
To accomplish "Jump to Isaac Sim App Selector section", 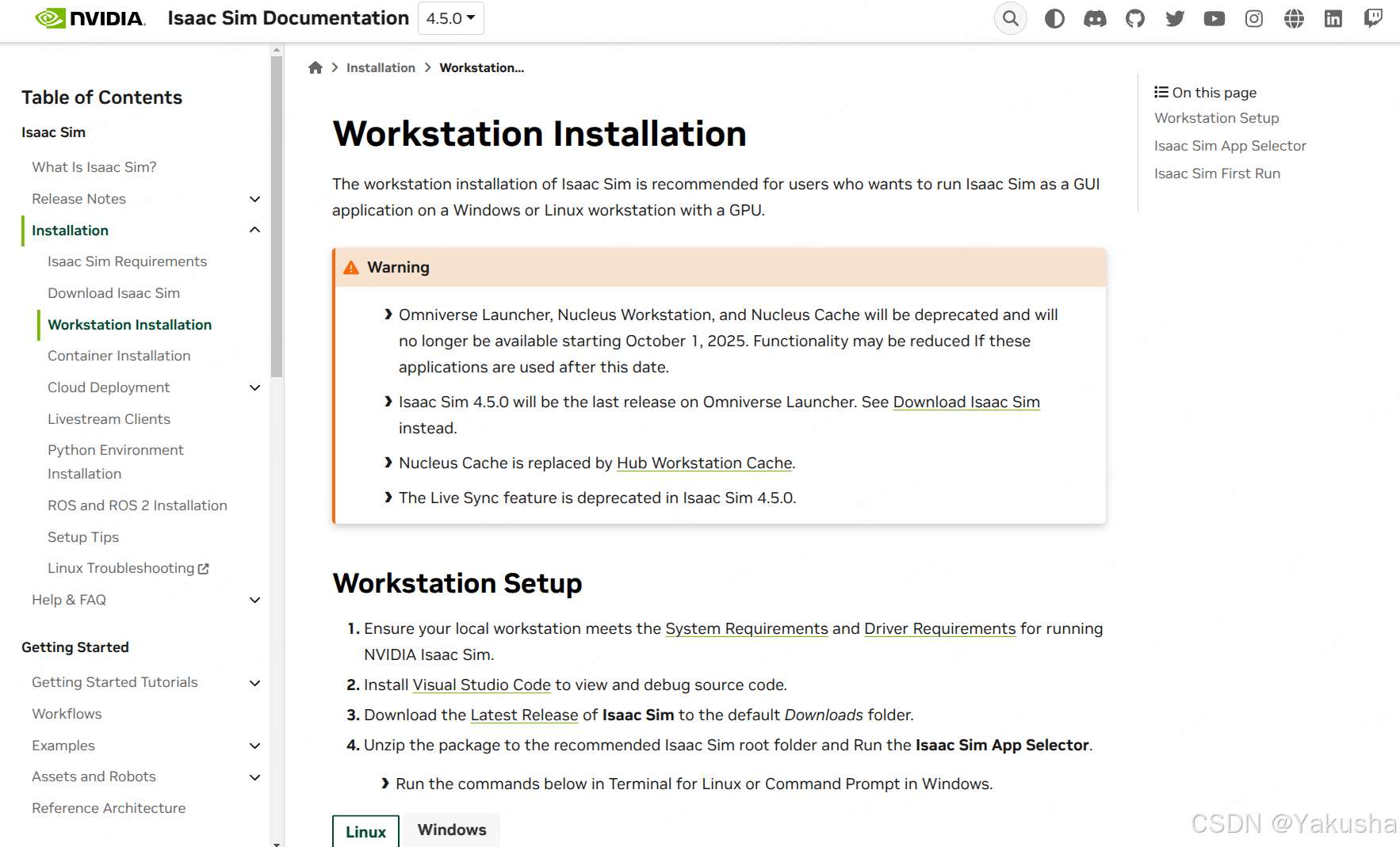I will point(1230,146).
